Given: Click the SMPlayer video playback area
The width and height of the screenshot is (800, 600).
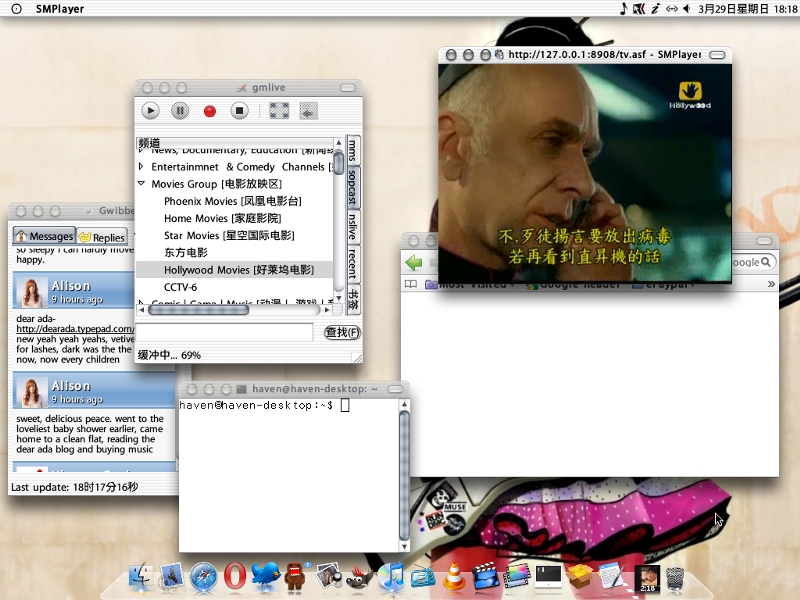Looking at the screenshot, I should tap(585, 173).
